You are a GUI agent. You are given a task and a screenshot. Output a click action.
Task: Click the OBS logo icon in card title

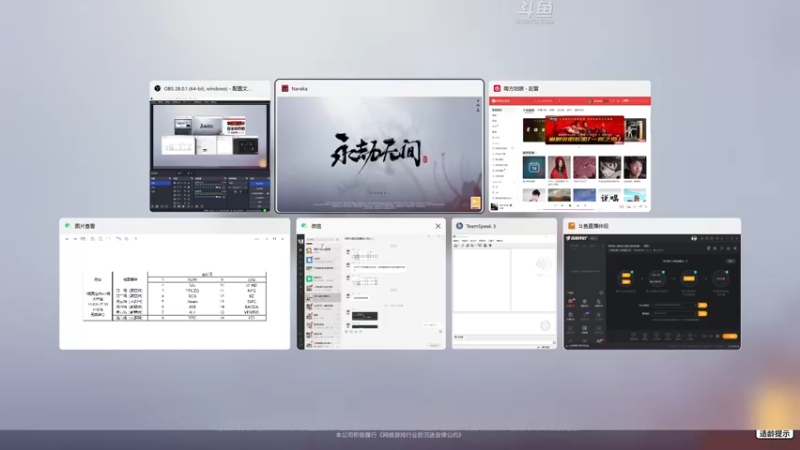pos(157,88)
